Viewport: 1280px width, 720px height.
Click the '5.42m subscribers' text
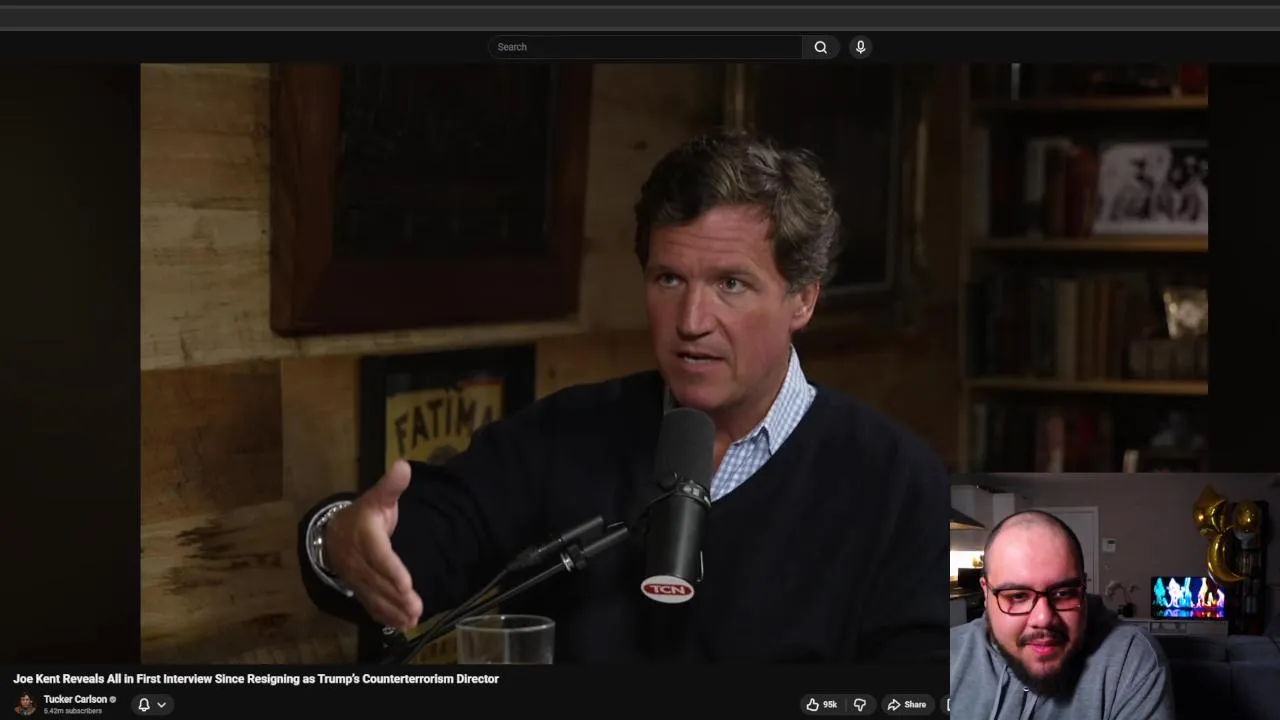tap(72, 711)
